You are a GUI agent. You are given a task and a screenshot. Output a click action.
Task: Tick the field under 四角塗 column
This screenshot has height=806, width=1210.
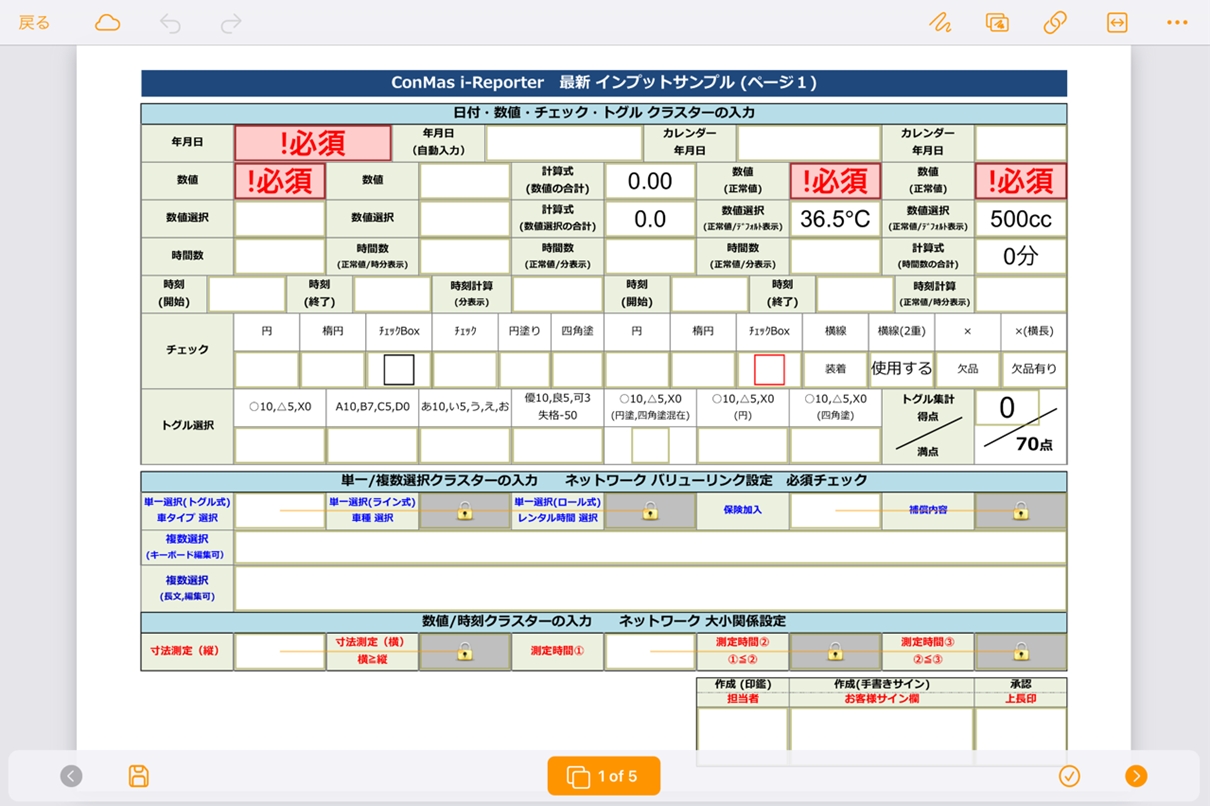pyautogui.click(x=578, y=369)
